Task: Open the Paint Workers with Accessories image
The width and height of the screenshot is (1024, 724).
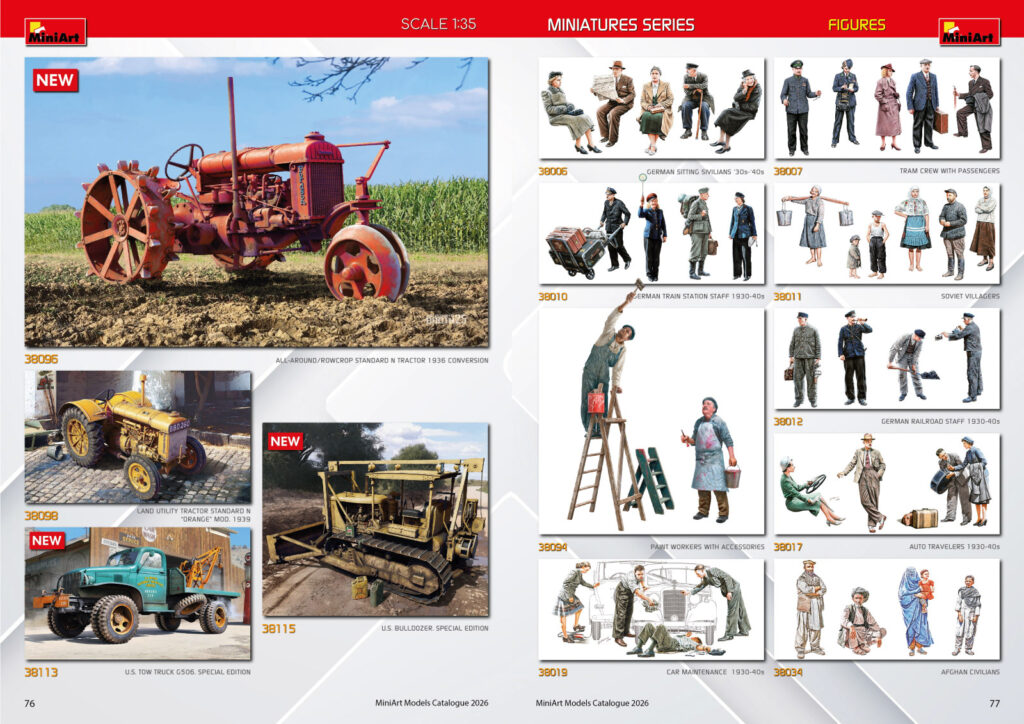Action: click(651, 420)
